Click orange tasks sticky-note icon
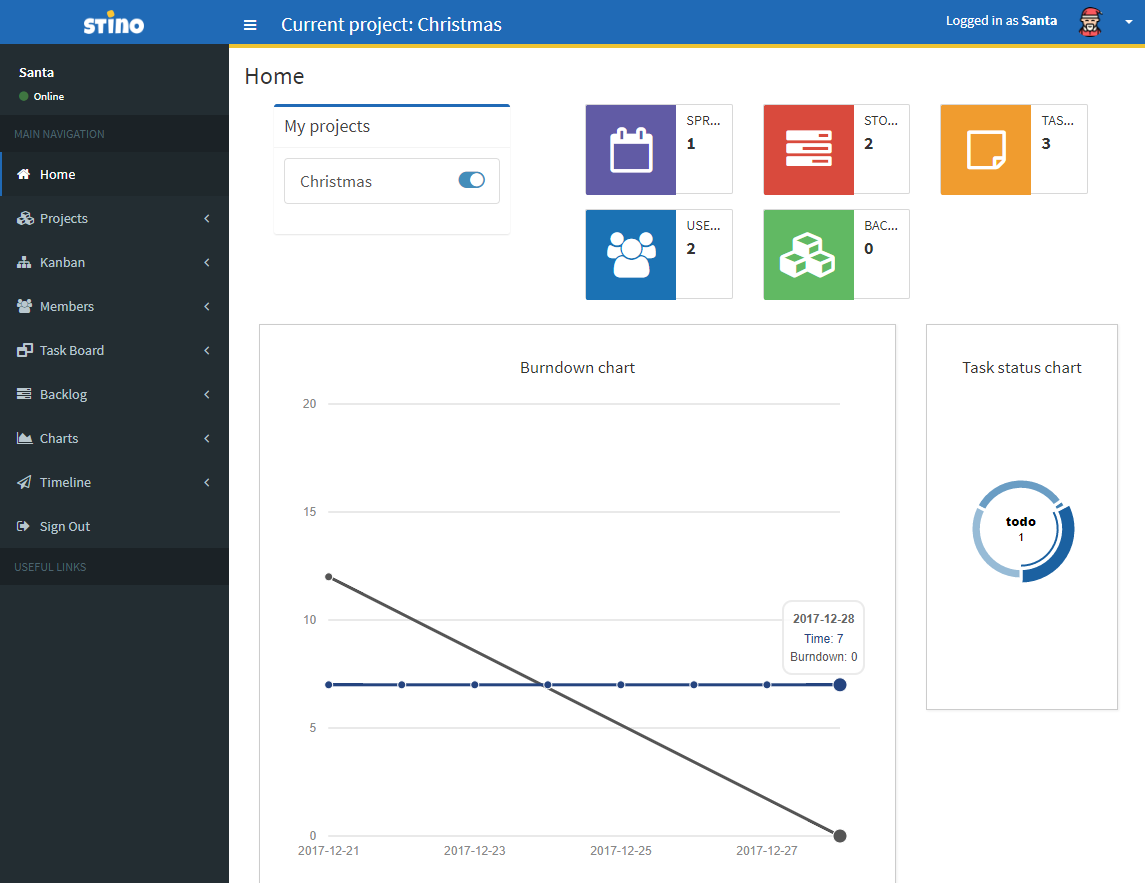1145x883 pixels. click(x=986, y=150)
